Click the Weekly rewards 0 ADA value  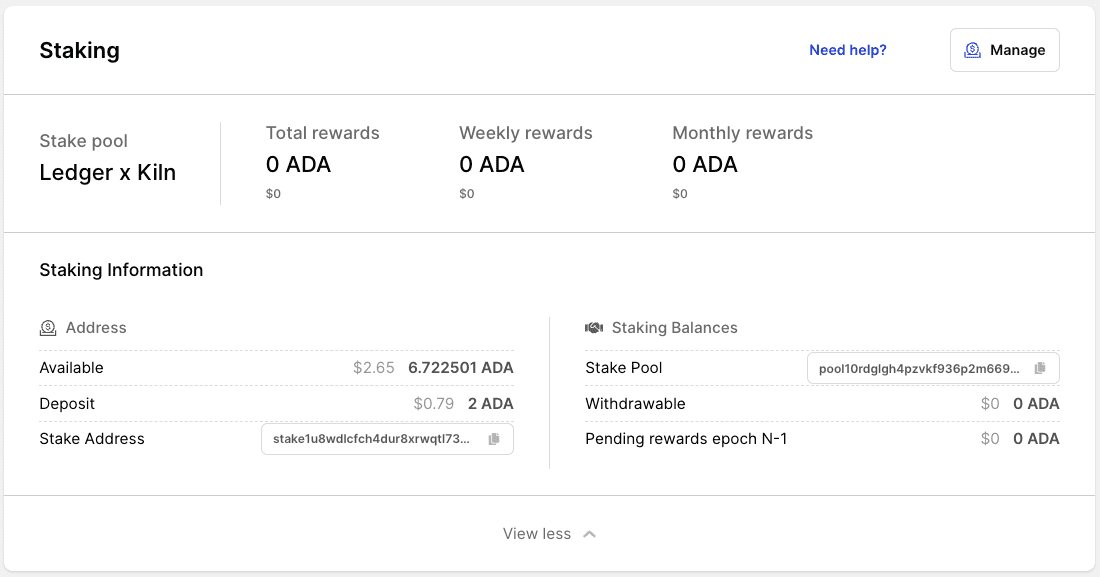click(x=492, y=164)
